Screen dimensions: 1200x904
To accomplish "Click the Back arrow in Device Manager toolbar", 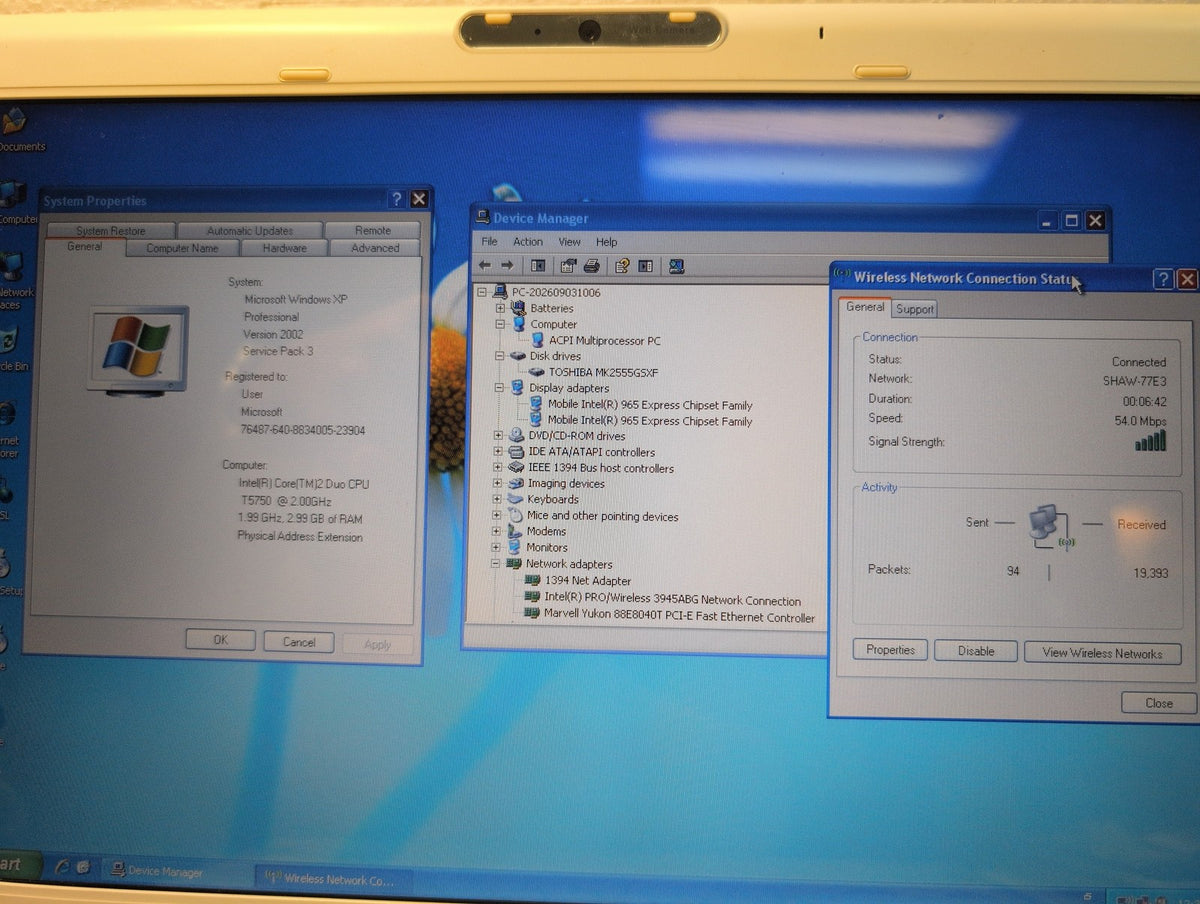I will tap(485, 266).
